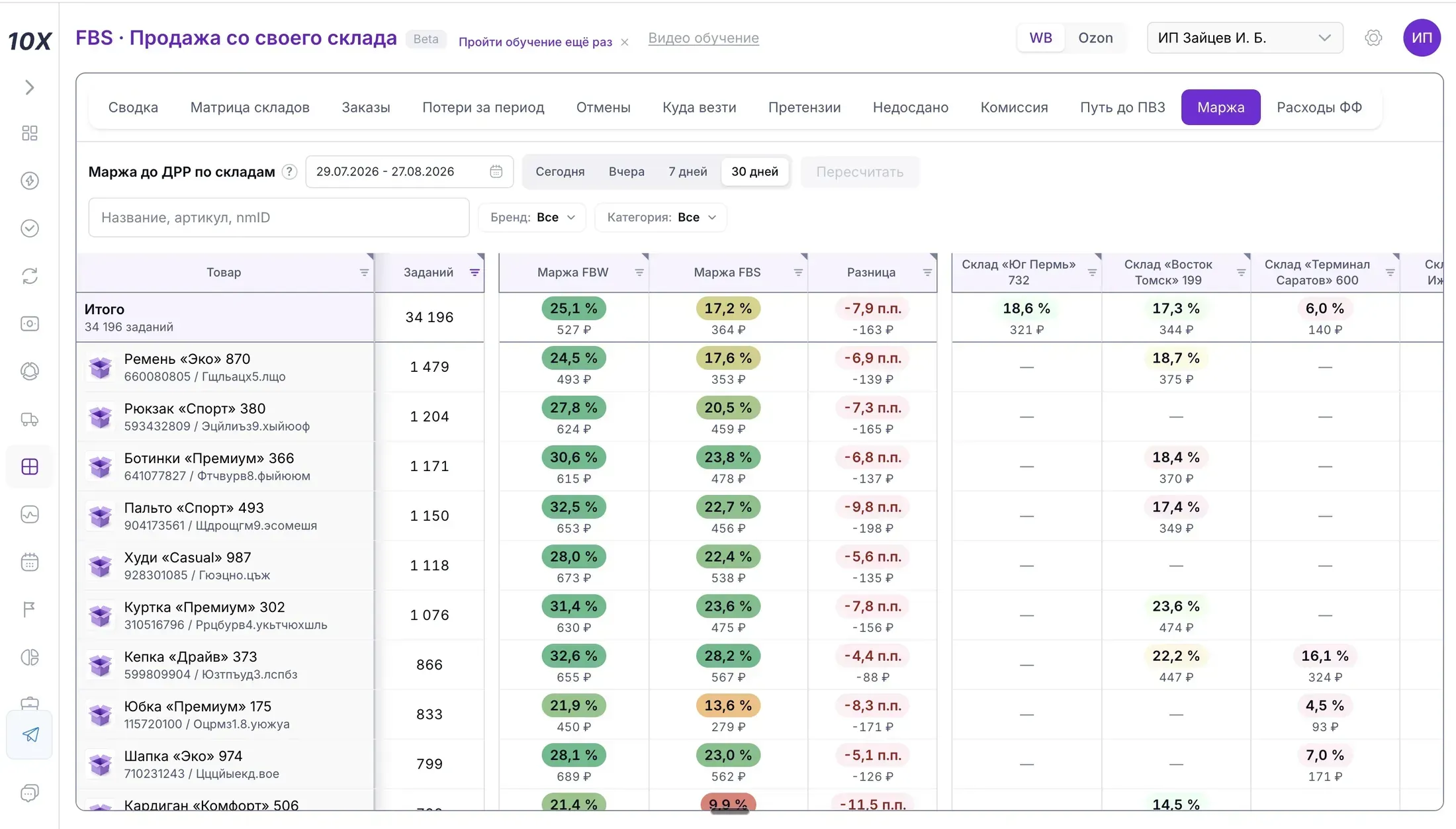Filter the Товар column
1456x829 pixels.
point(364,273)
